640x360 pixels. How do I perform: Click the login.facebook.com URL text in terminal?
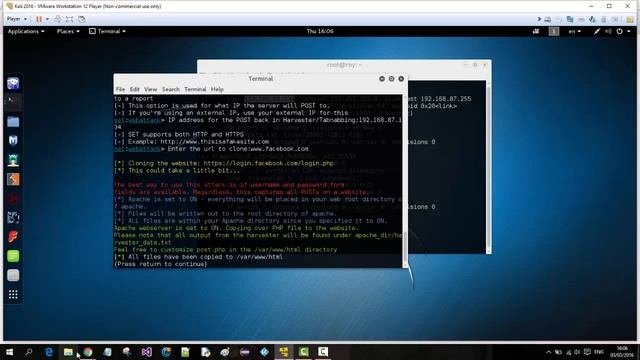(x=268, y=163)
